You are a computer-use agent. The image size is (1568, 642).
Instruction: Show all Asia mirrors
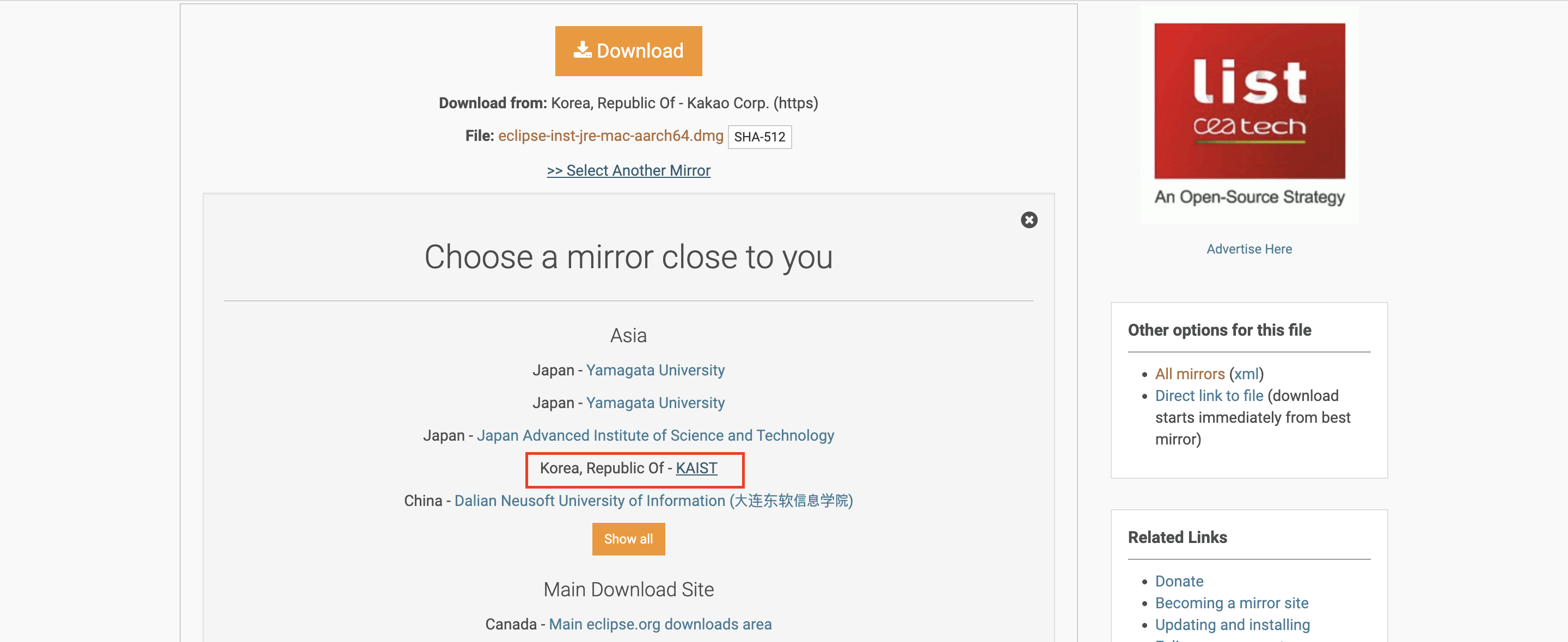[628, 539]
